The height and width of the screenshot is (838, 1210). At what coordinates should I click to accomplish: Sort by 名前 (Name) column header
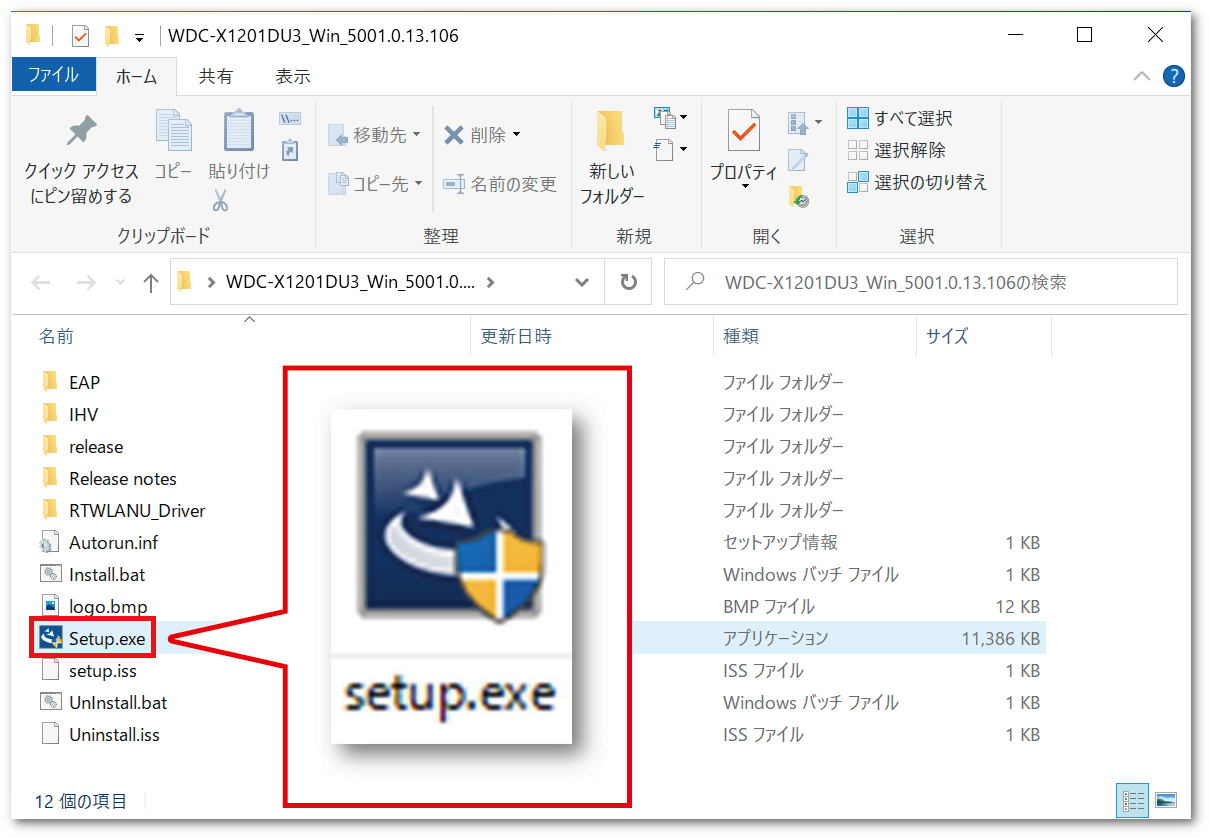[x=56, y=337]
